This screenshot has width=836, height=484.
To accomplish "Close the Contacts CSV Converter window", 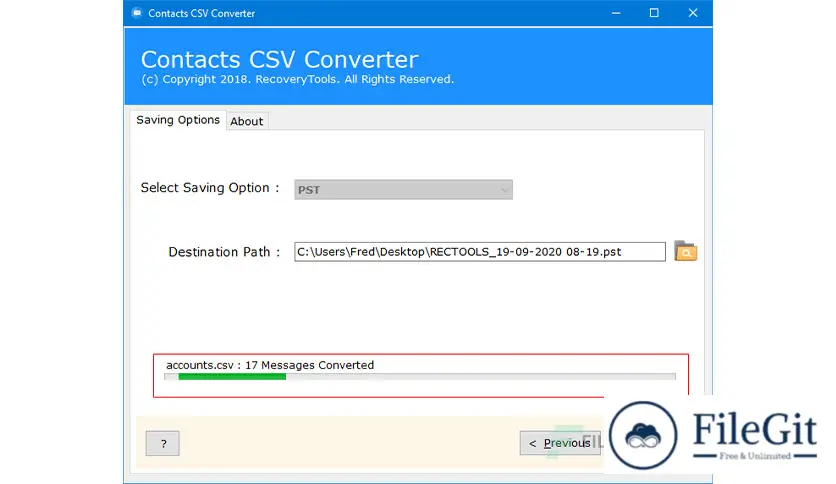I will click(x=693, y=13).
